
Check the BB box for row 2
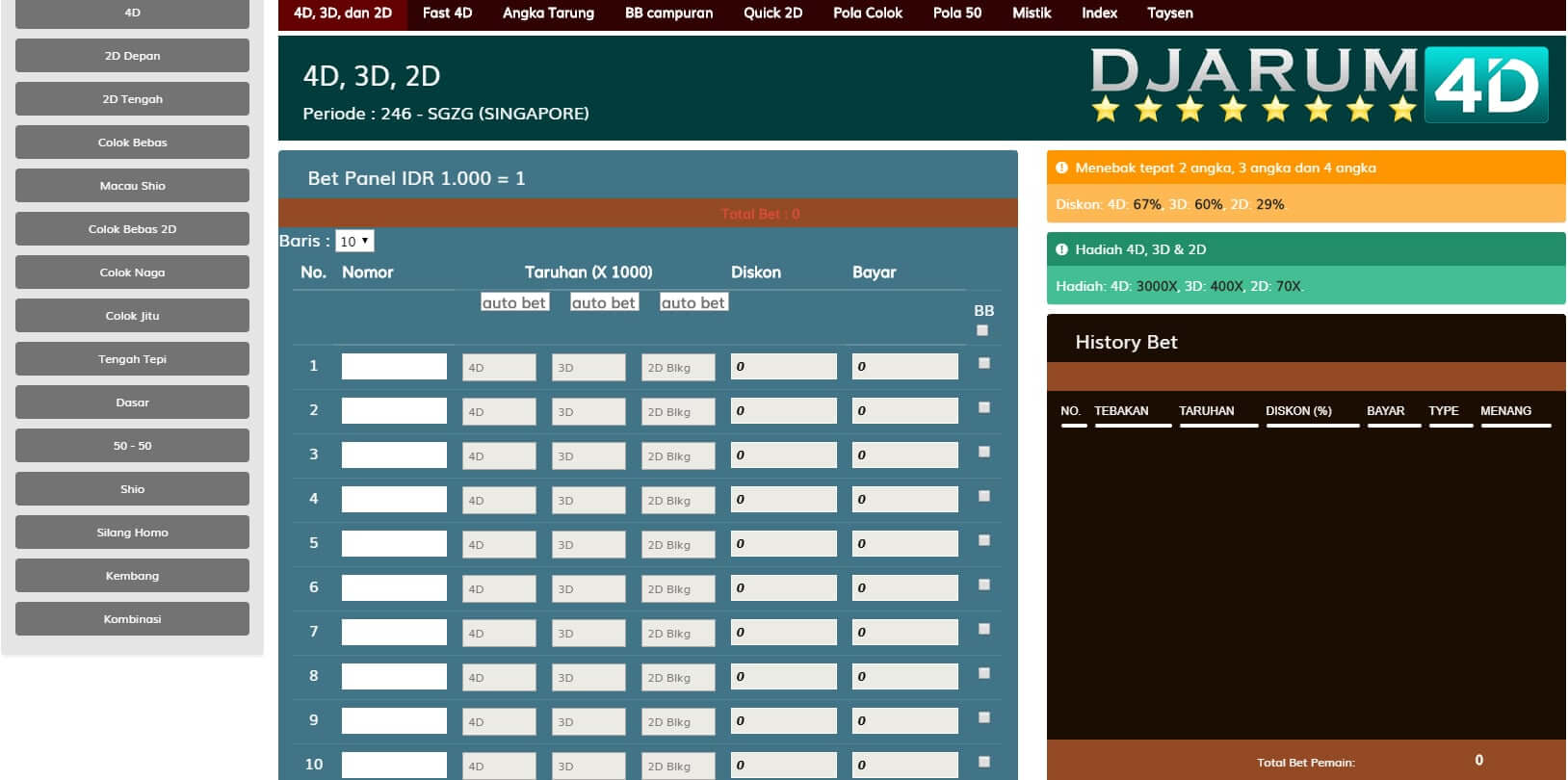click(983, 407)
